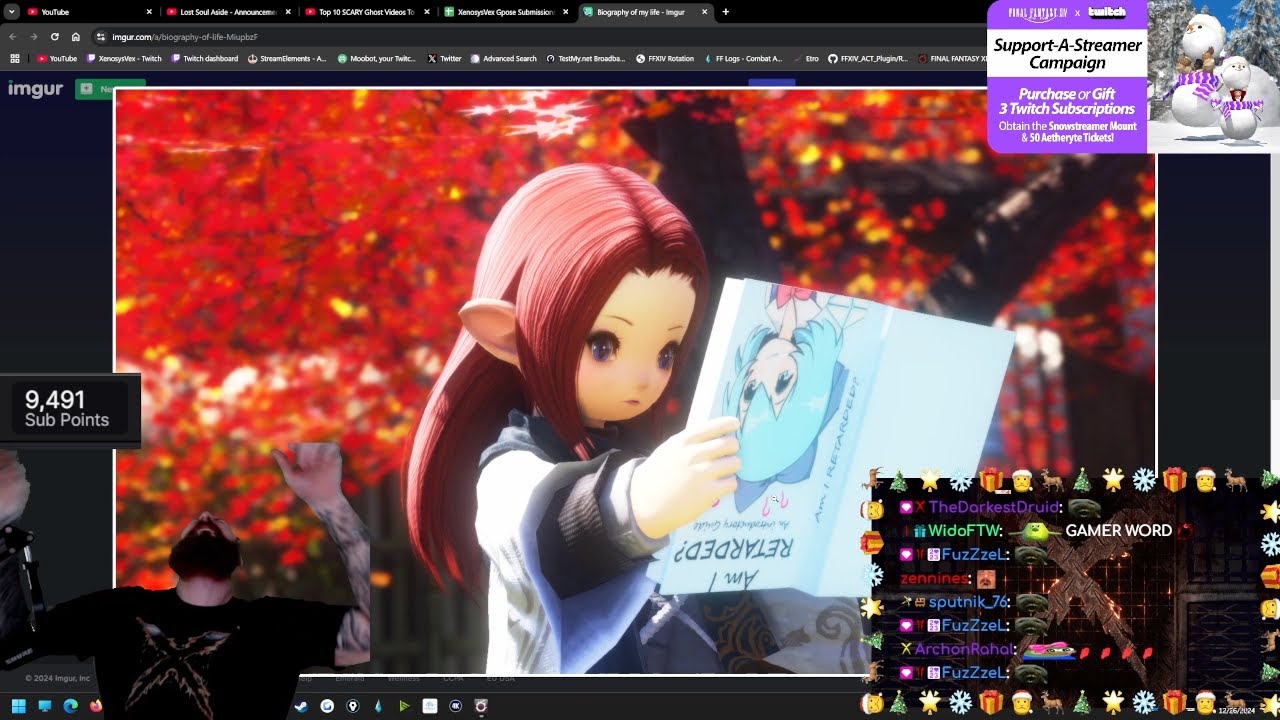Click the © 2024 Imgur, Inc footer text

tap(58, 678)
